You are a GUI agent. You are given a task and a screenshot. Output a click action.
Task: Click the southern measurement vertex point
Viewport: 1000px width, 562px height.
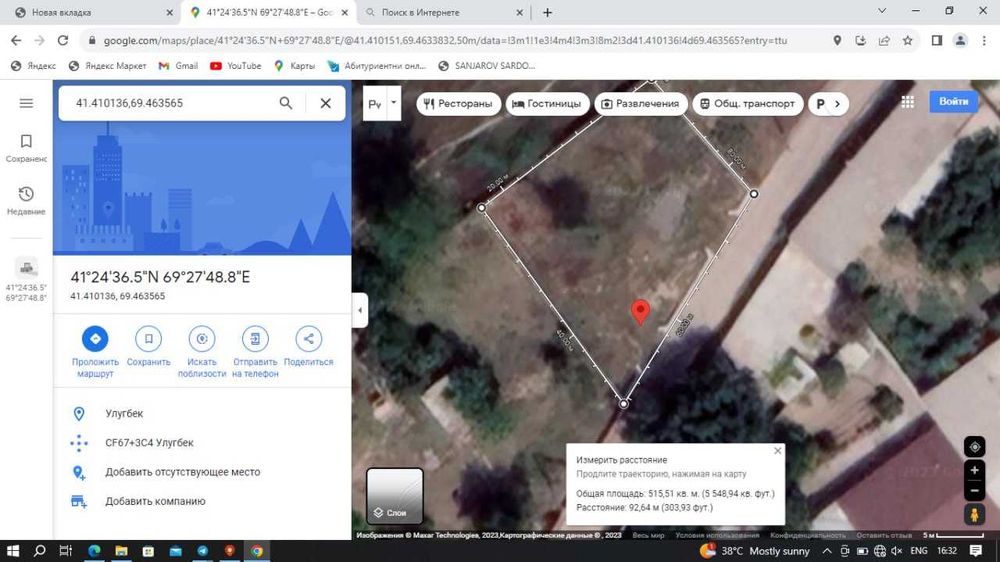(x=624, y=404)
